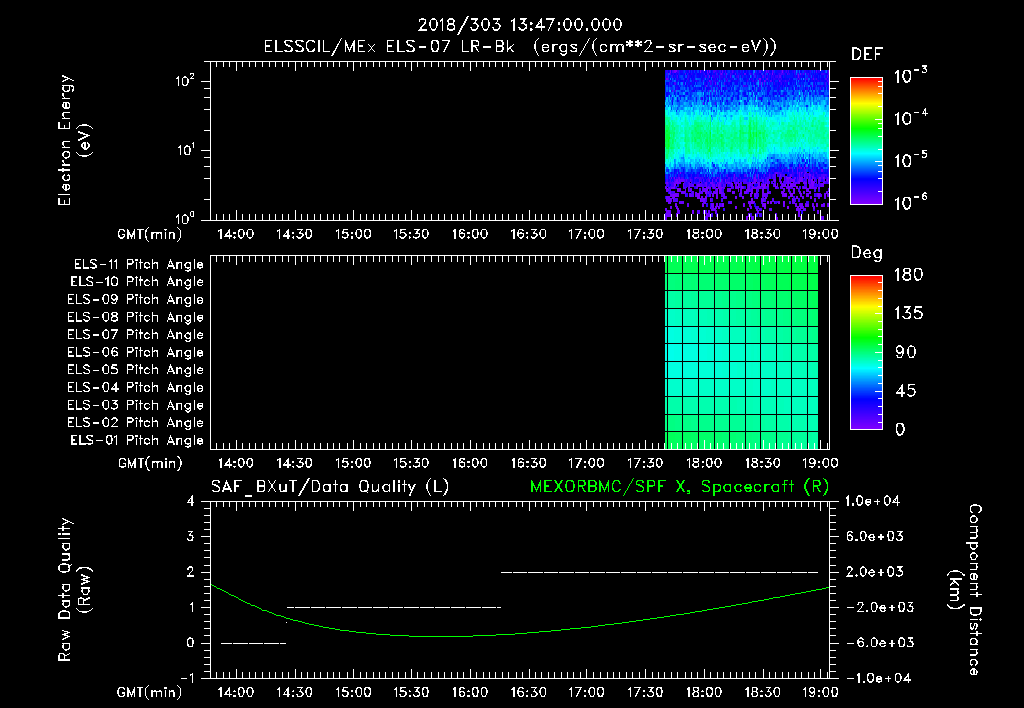Click the 180 label on the Deg scale
This screenshot has width=1024, height=708.
(908, 275)
